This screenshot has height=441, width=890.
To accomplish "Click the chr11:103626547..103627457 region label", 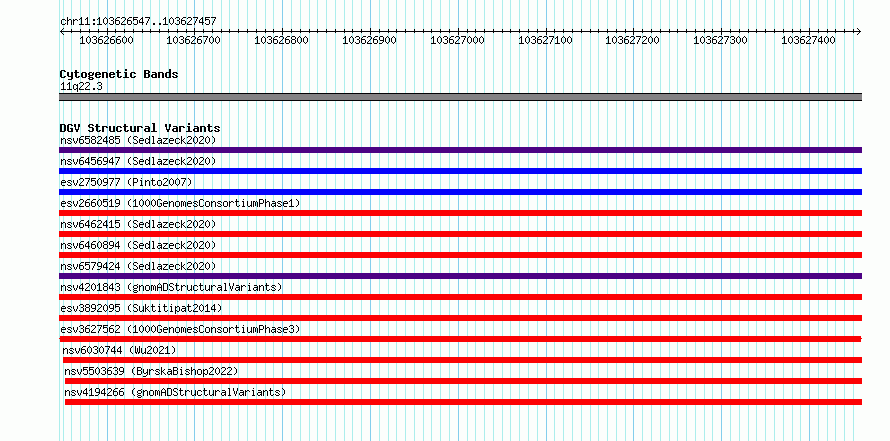I will pyautogui.click(x=138, y=21).
